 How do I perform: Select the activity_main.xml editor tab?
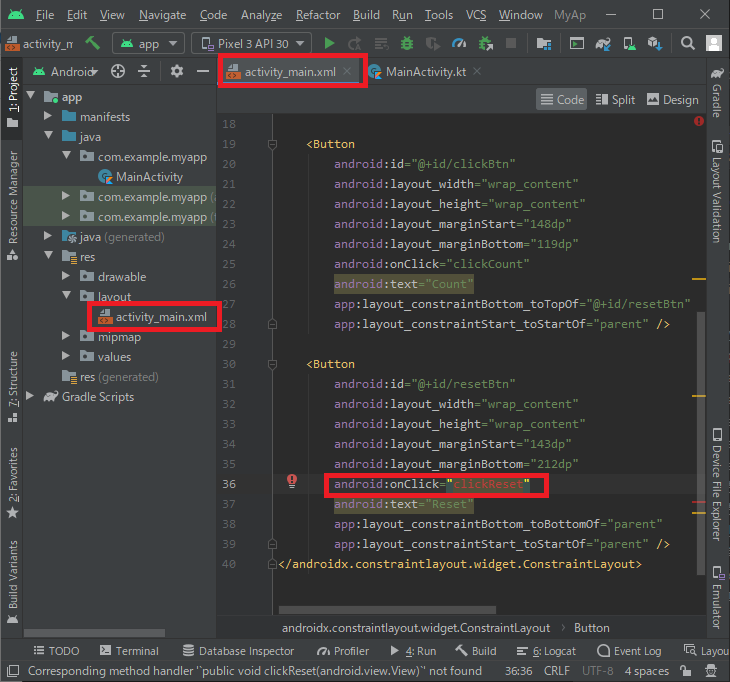coord(290,72)
